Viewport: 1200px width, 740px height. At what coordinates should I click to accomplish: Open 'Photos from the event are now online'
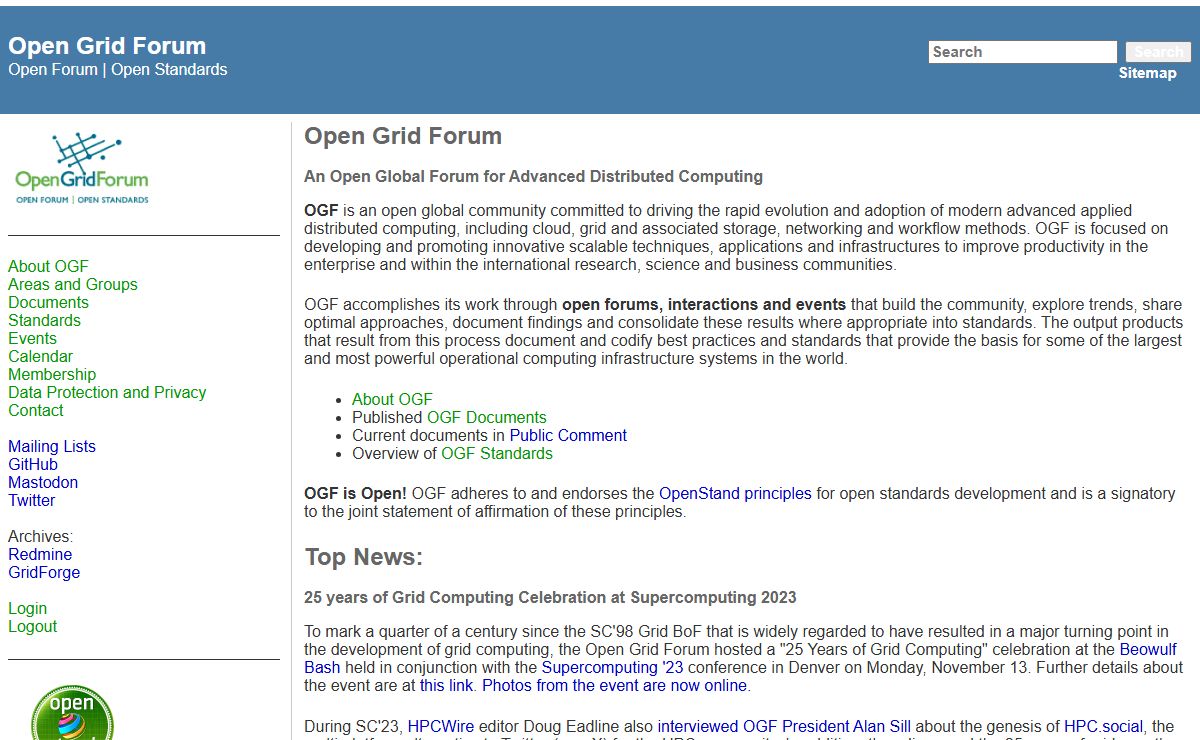point(614,685)
